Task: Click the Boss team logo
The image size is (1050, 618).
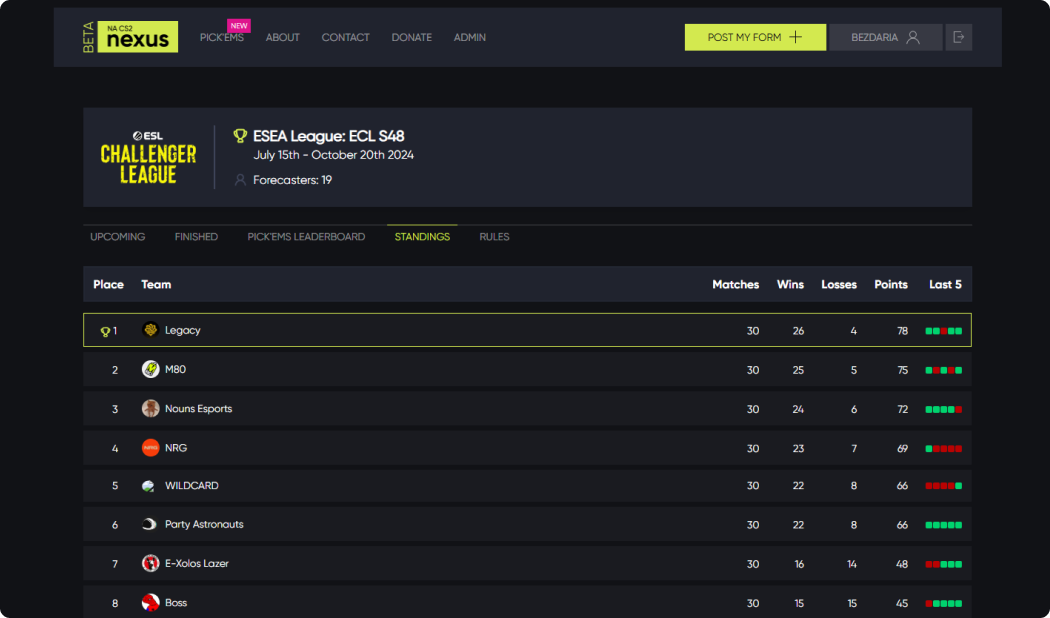Action: click(151, 603)
